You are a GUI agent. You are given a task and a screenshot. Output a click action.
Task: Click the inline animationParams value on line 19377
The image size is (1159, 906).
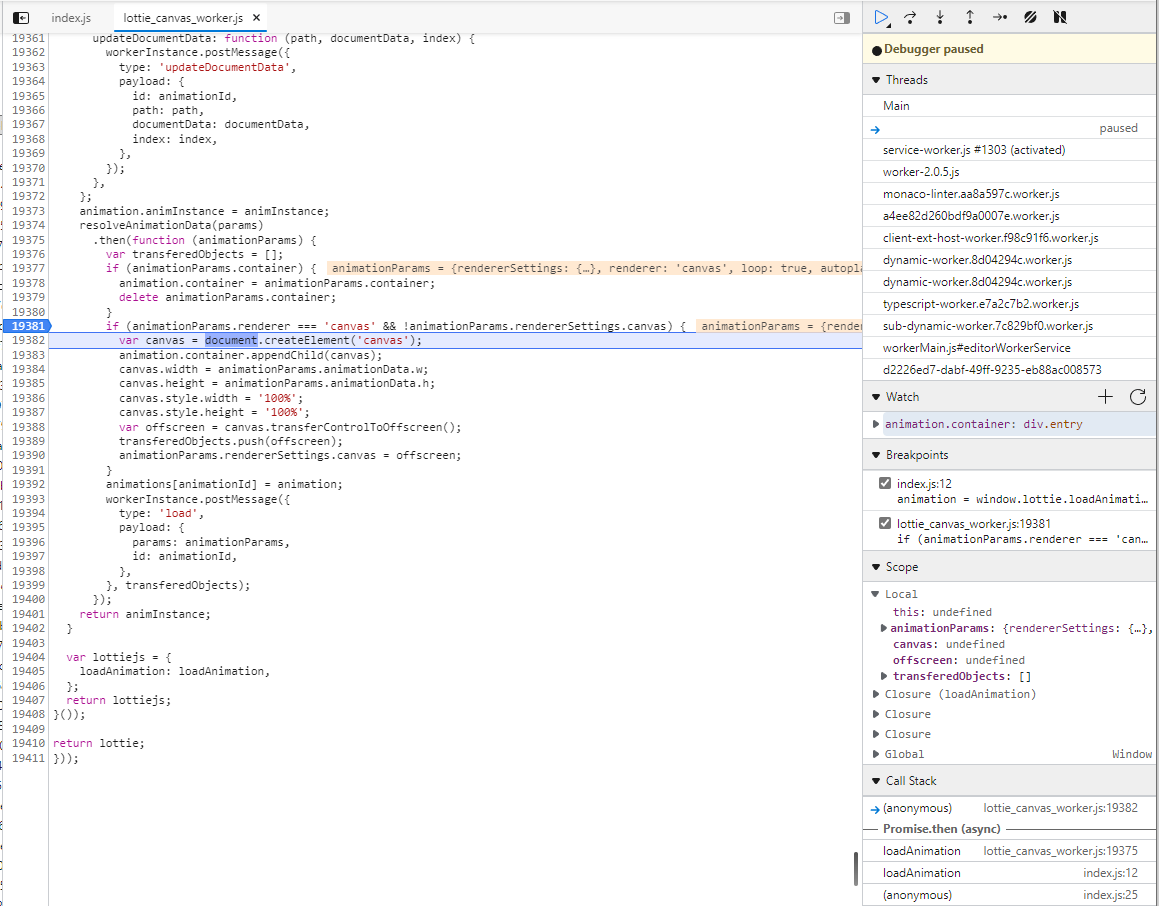[x=594, y=268]
